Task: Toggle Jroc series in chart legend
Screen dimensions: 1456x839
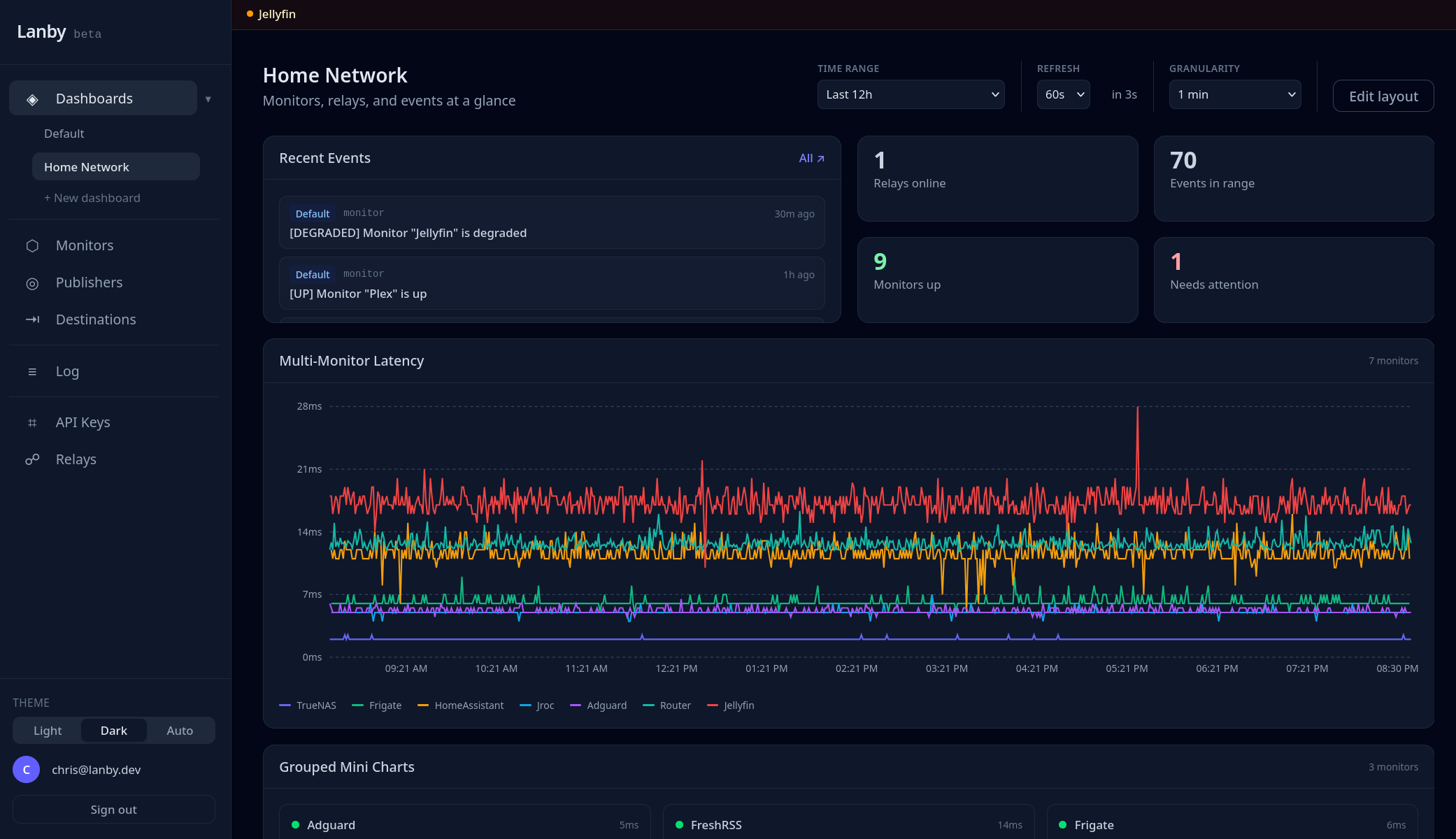Action: (537, 705)
